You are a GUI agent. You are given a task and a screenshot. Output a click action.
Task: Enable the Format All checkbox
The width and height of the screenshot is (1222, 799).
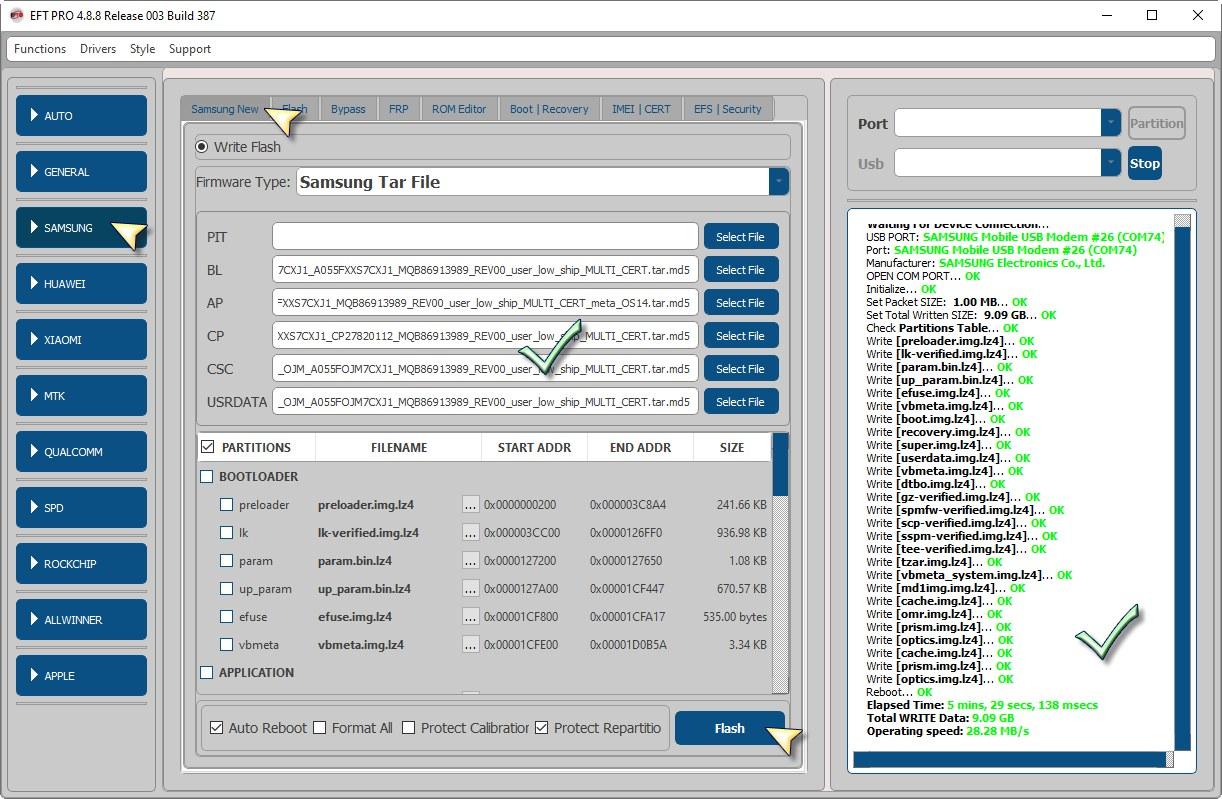[320, 728]
